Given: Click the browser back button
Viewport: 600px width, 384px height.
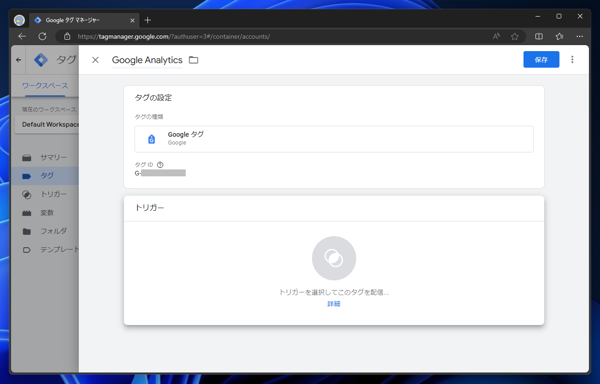Looking at the screenshot, I should [22, 36].
